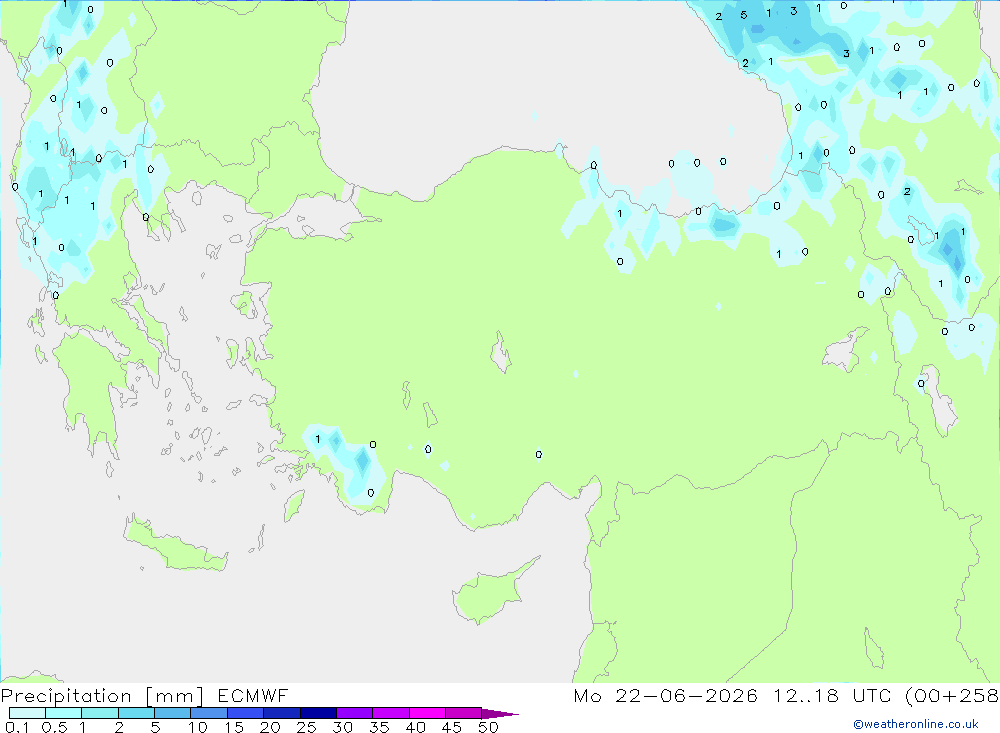
Task: Select the 1–2 mm legend color box
Action: (x=99, y=713)
